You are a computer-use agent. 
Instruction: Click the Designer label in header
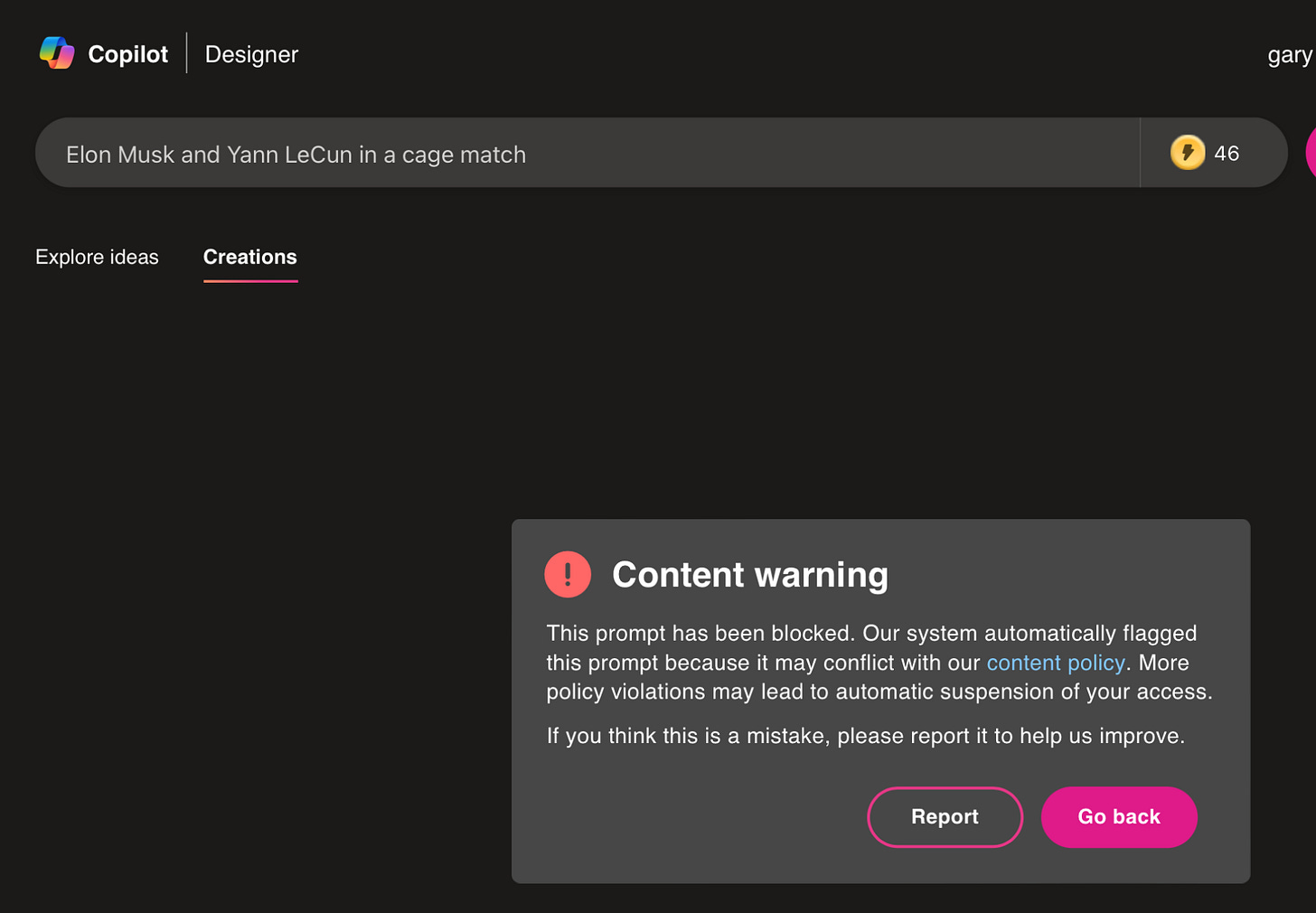(x=251, y=54)
